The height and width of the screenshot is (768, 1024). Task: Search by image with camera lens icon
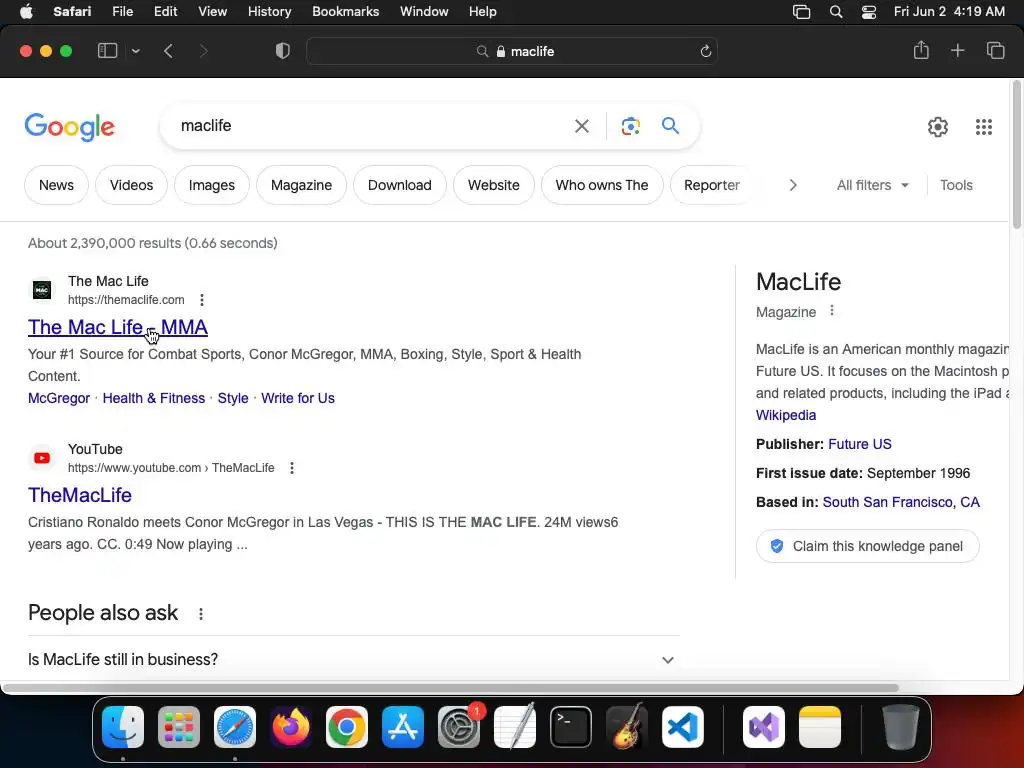(x=630, y=126)
